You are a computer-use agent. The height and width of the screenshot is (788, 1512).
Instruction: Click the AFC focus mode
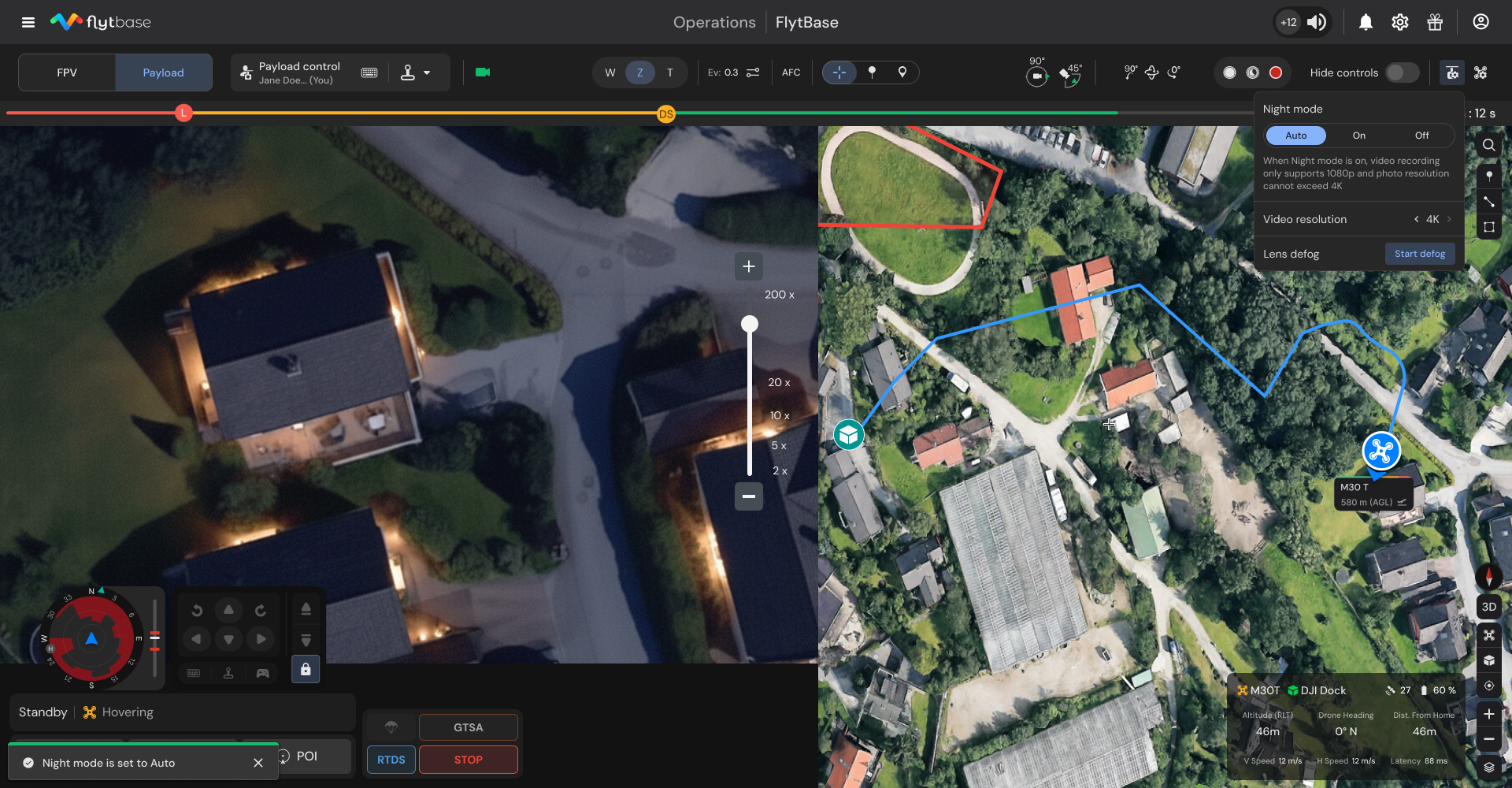click(791, 72)
